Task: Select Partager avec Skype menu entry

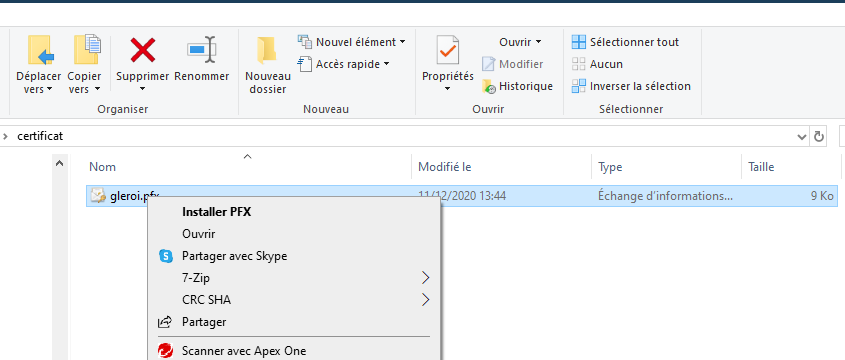Action: coord(234,256)
